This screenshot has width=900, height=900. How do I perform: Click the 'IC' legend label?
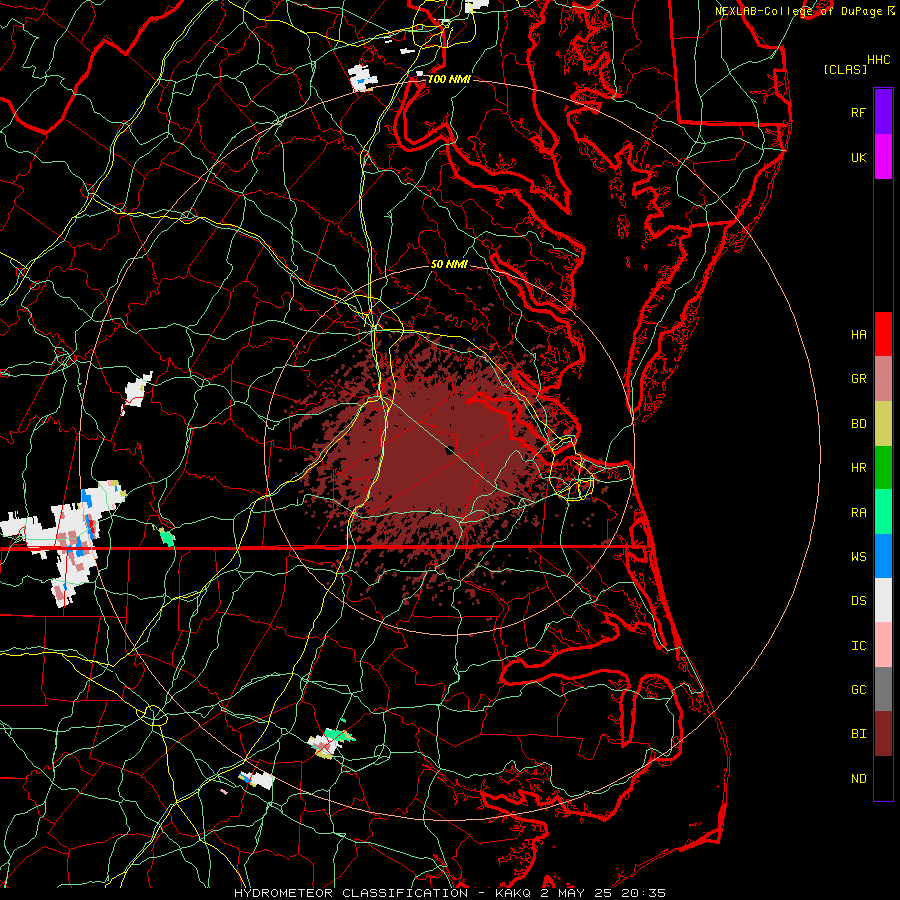[x=858, y=645]
